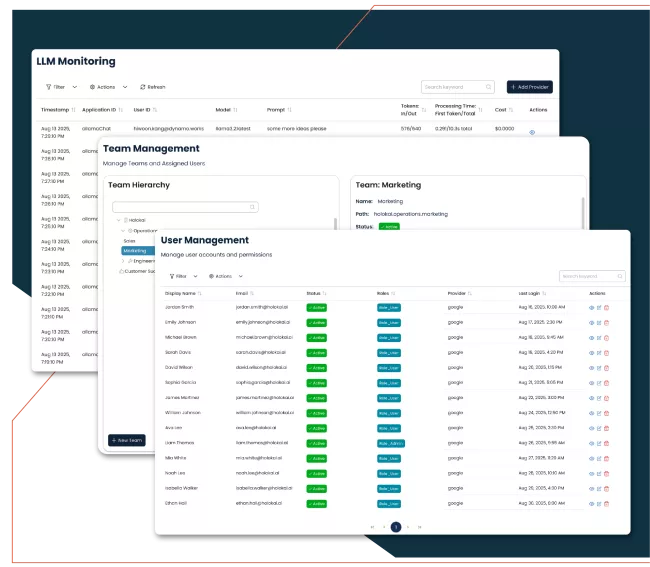The width and height of the screenshot is (650, 567).
Task: Click the delete icon for Ethan Hall
Action: click(x=606, y=502)
